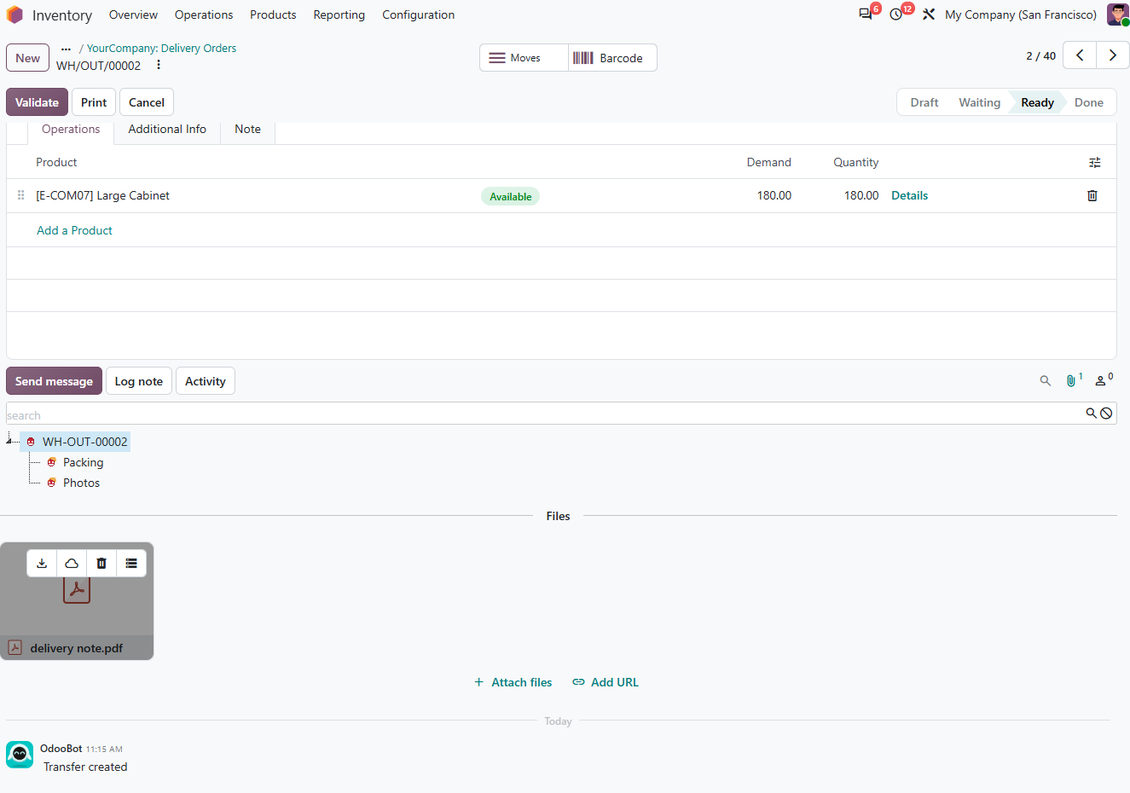This screenshot has height=793, width=1130.
Task: Open YourCompany: Delivery Orders breadcrumb
Action: click(x=161, y=48)
